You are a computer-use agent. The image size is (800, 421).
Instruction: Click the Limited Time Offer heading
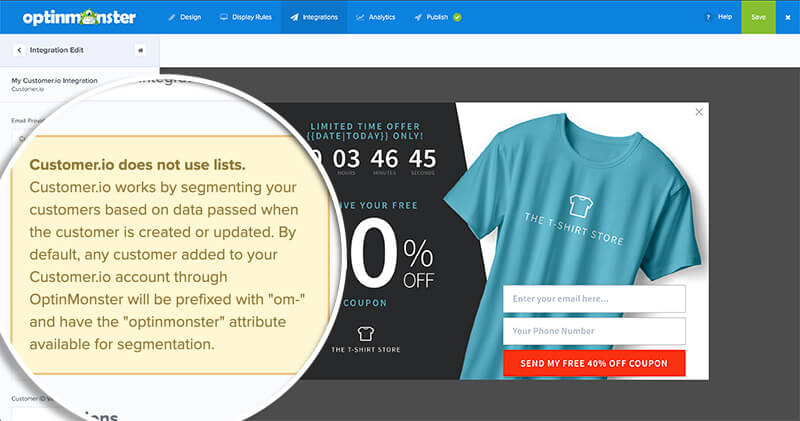pyautogui.click(x=365, y=131)
